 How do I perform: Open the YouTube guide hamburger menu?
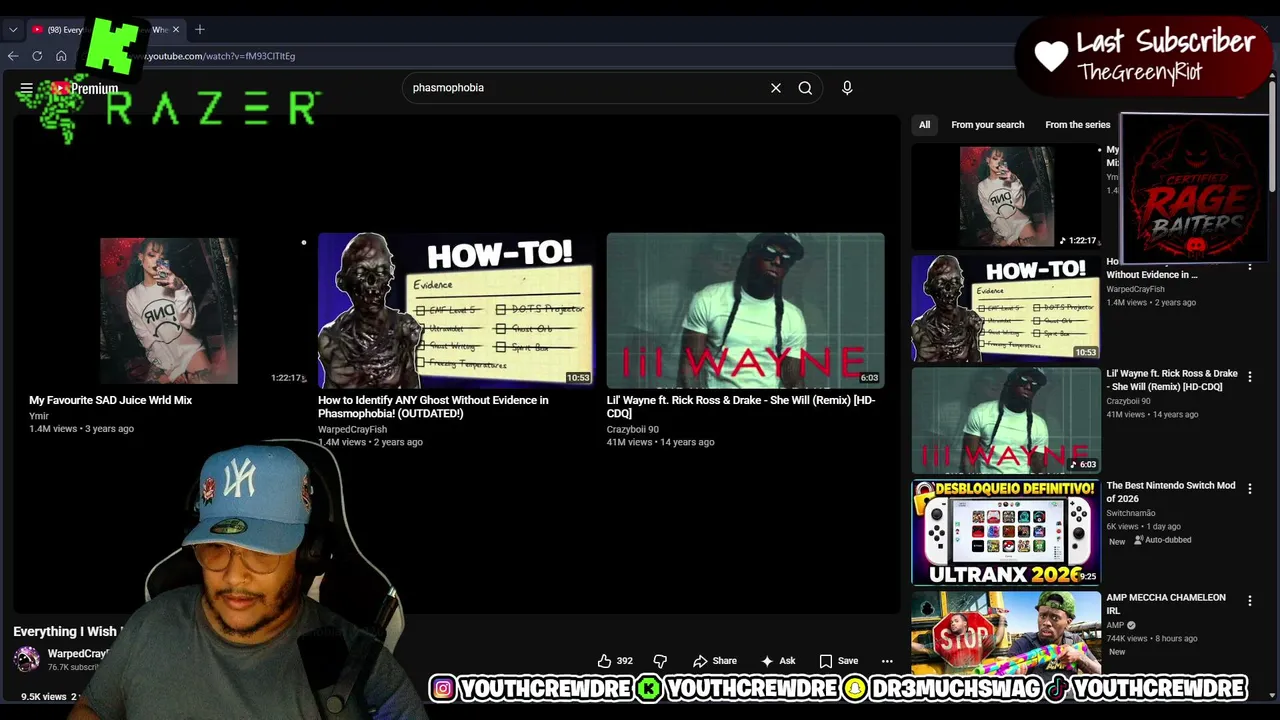[x=26, y=88]
